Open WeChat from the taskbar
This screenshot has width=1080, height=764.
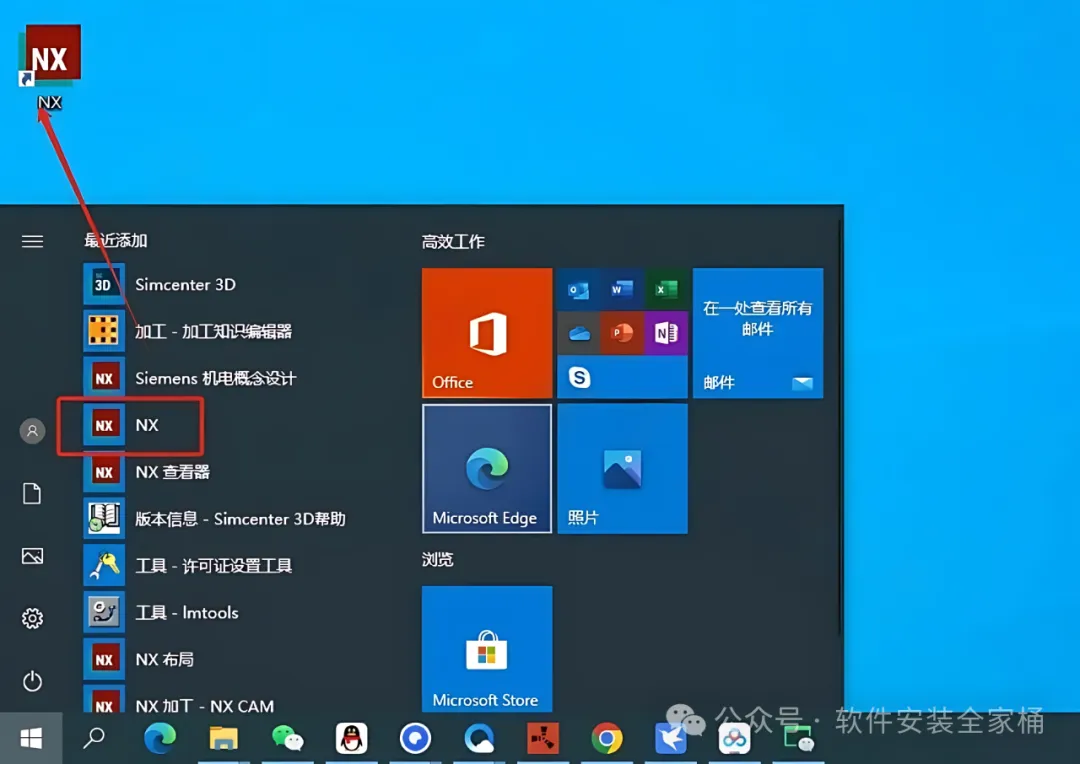pyautogui.click(x=287, y=739)
